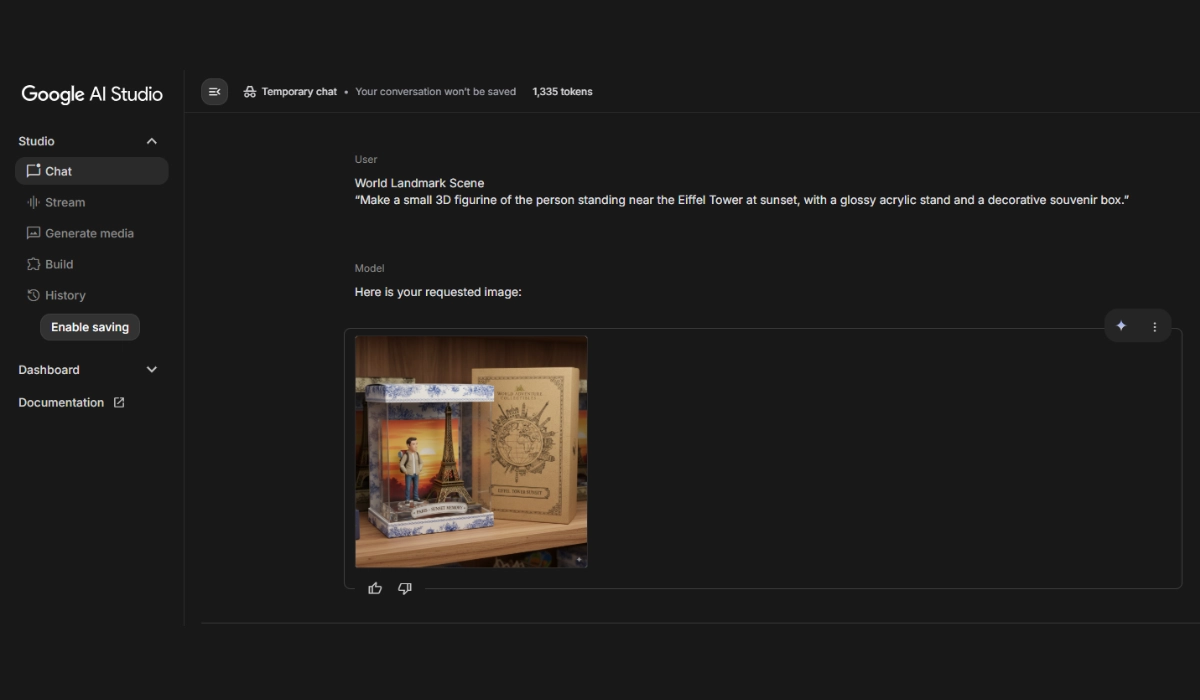The width and height of the screenshot is (1200, 700).
Task: Select Generate media in the sidebar
Action: point(89,233)
